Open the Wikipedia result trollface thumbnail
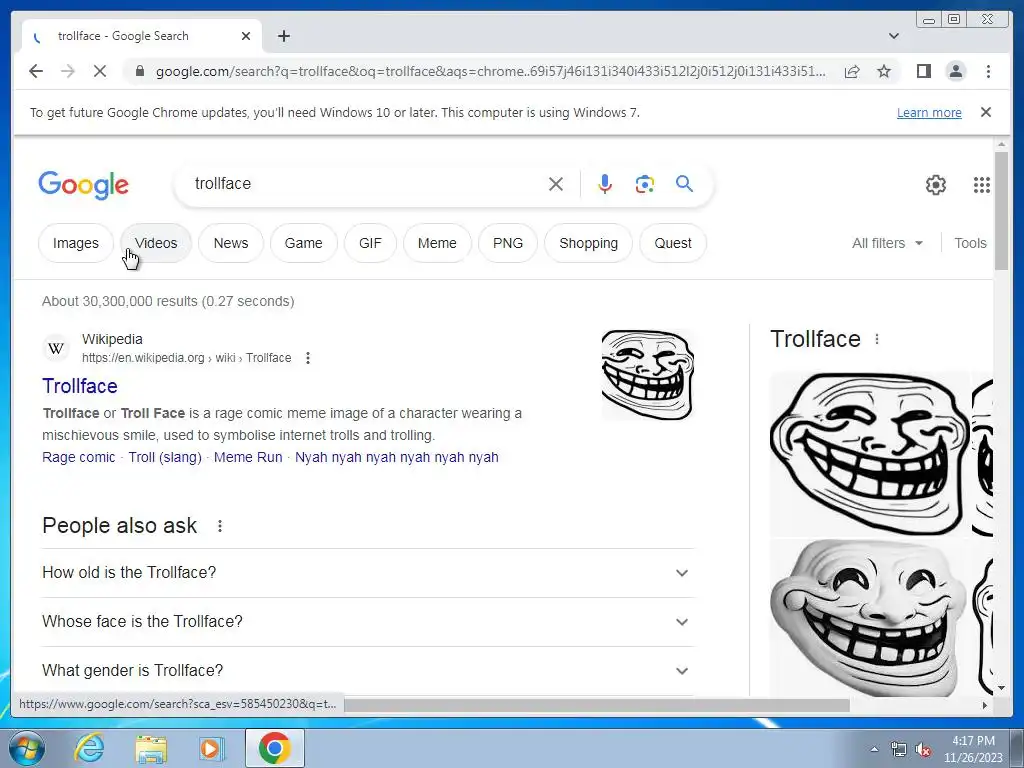Viewport: 1024px width, 768px height. (x=647, y=374)
